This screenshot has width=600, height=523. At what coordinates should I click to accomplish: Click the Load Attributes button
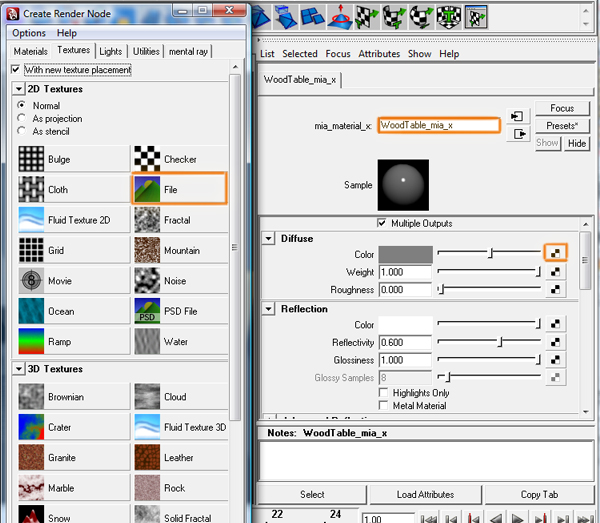coord(425,494)
